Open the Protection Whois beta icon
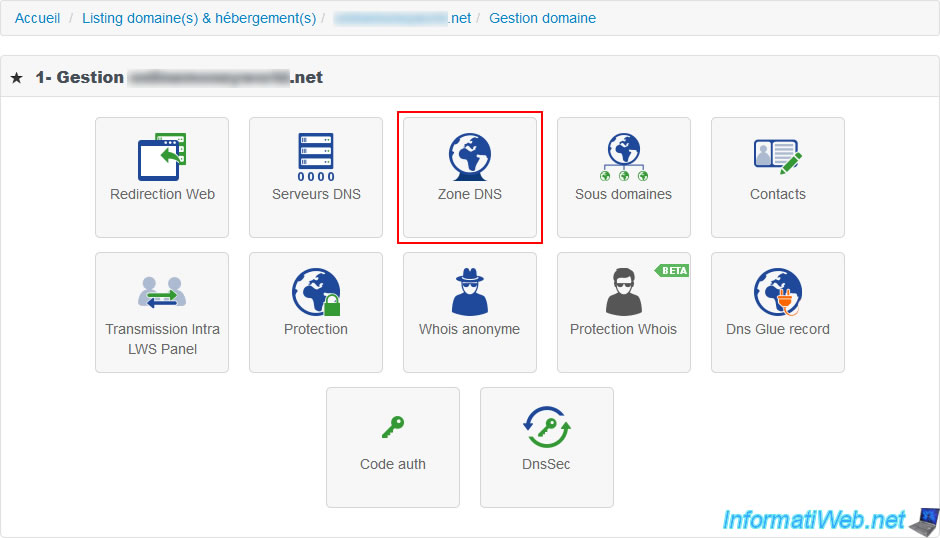Viewport: 940px width, 538px height. [x=624, y=292]
